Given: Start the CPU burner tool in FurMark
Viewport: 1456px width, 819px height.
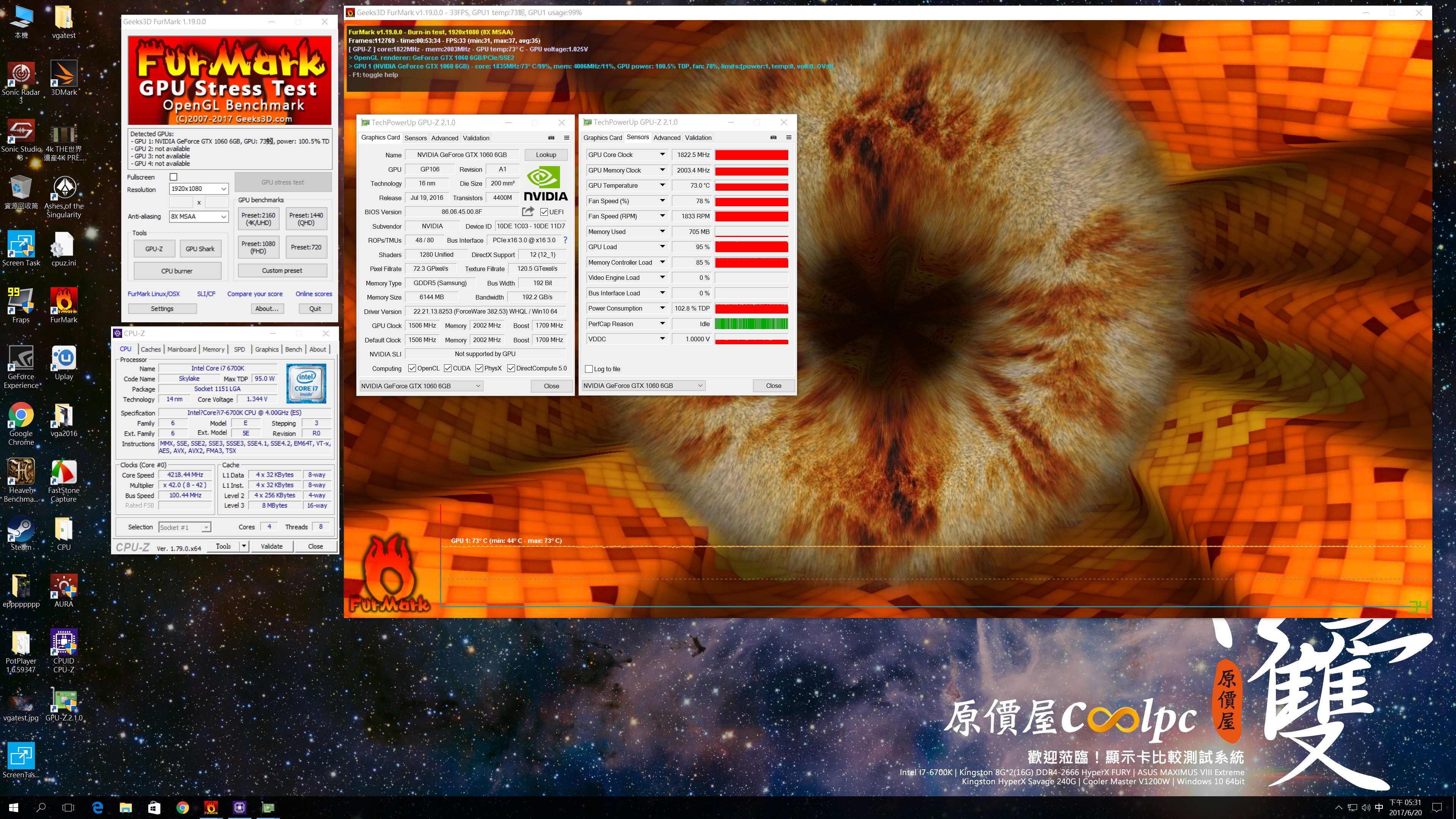Looking at the screenshot, I should 177,271.
